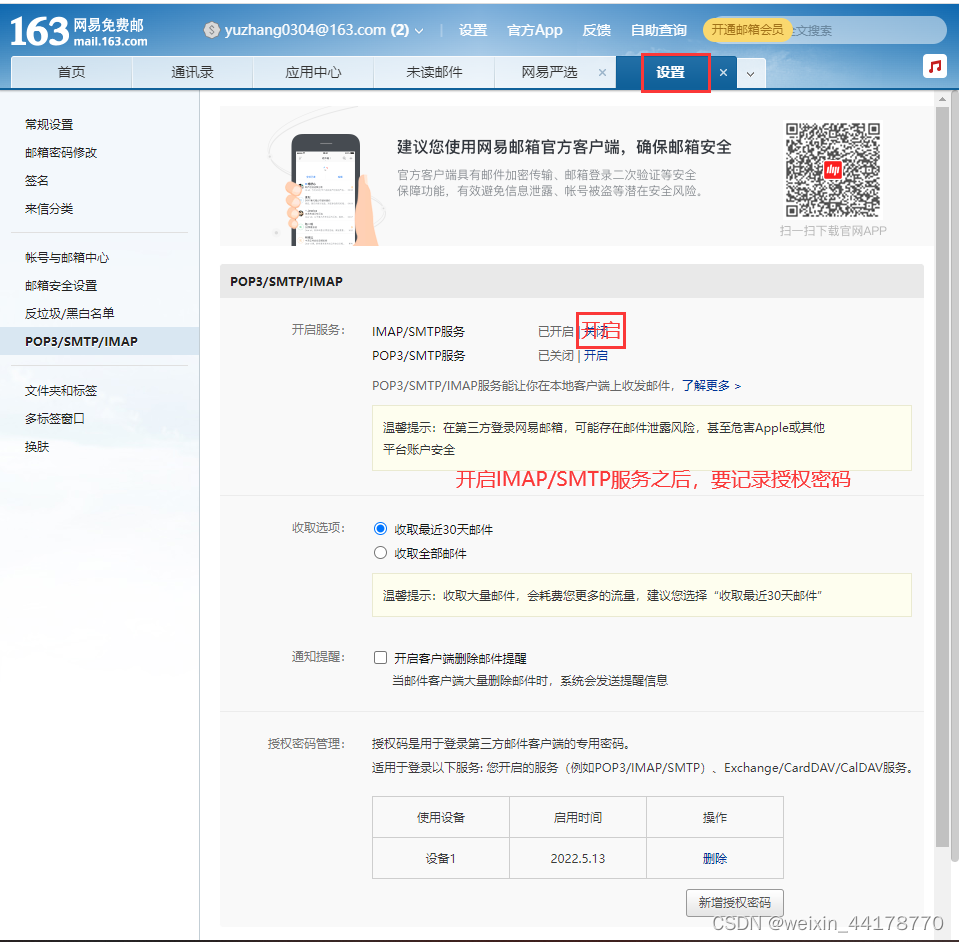Open the 应用中心 tab
The width and height of the screenshot is (959, 942).
tap(313, 72)
